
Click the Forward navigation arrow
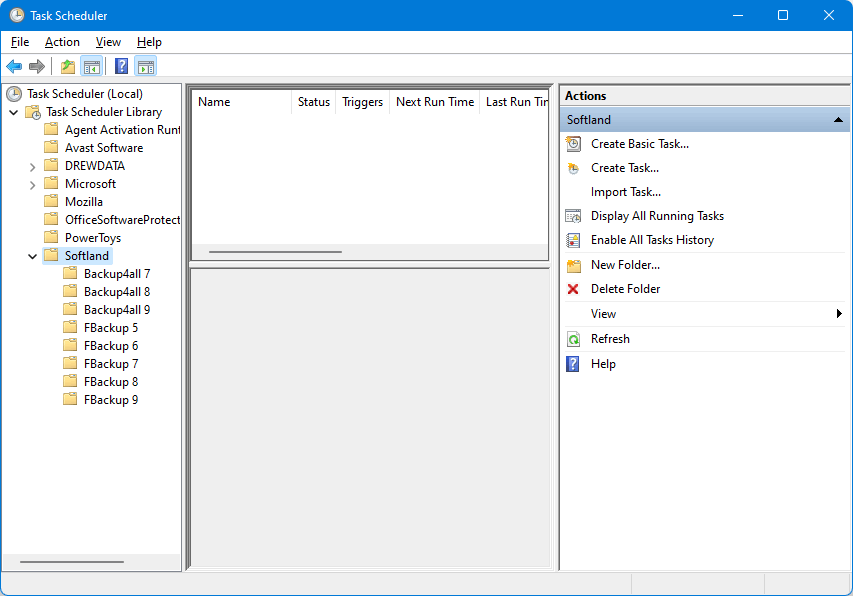(x=37, y=66)
